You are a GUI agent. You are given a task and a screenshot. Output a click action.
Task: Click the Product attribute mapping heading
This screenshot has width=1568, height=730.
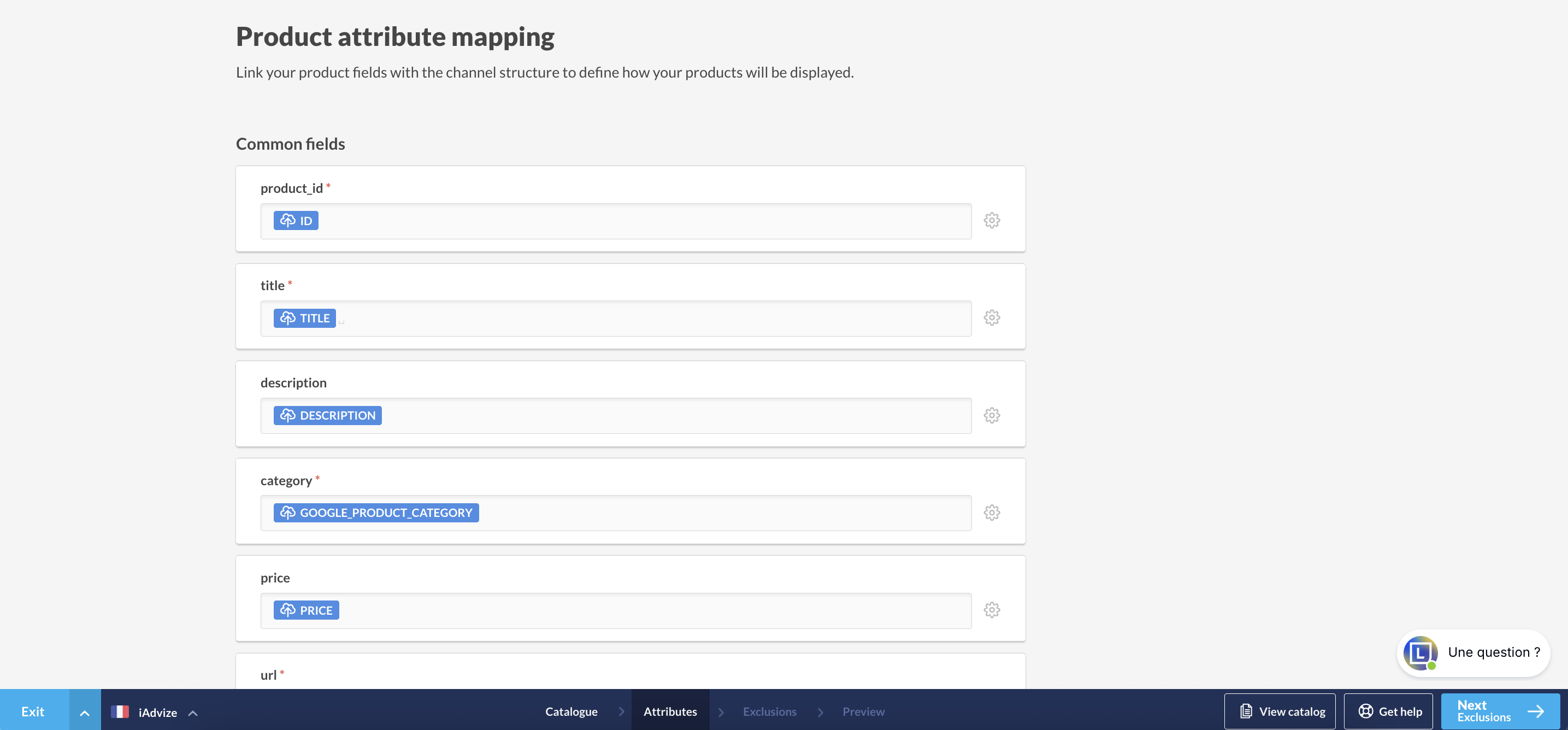(x=395, y=37)
